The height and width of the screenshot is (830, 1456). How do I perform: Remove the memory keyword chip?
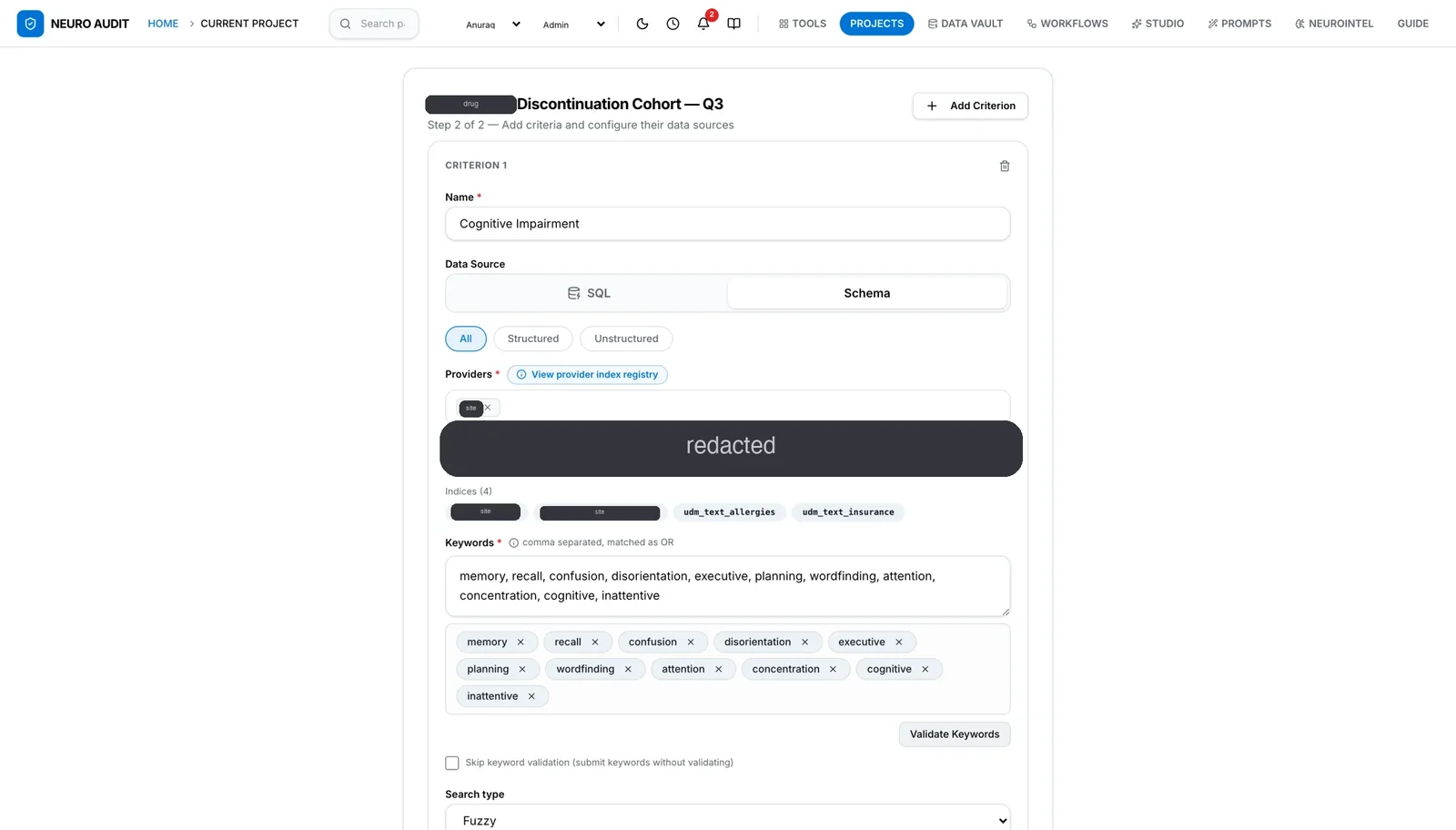[521, 643]
